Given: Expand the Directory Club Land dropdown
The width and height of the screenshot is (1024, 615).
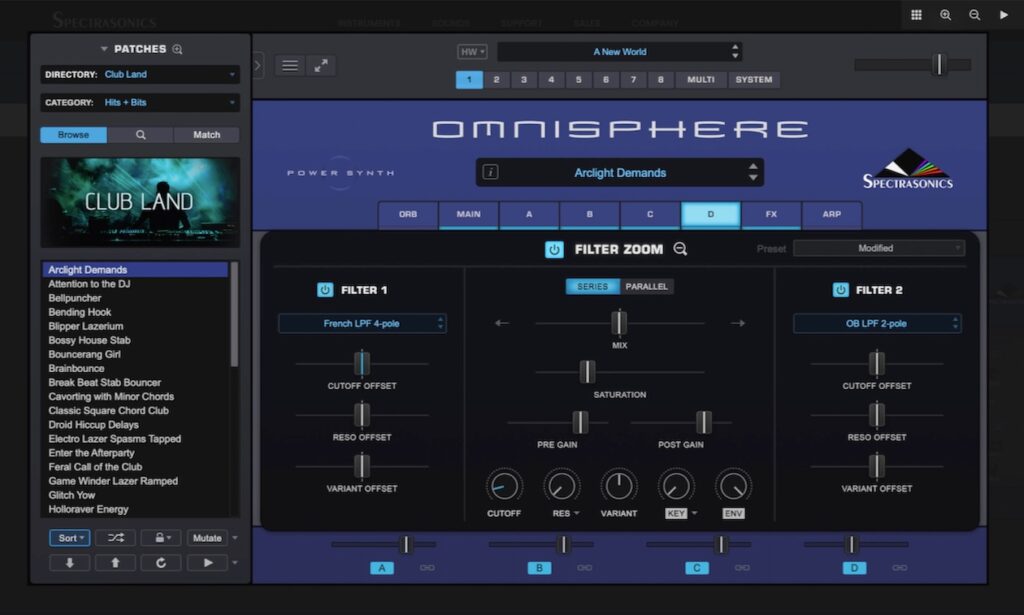Looking at the screenshot, I should [x=141, y=74].
